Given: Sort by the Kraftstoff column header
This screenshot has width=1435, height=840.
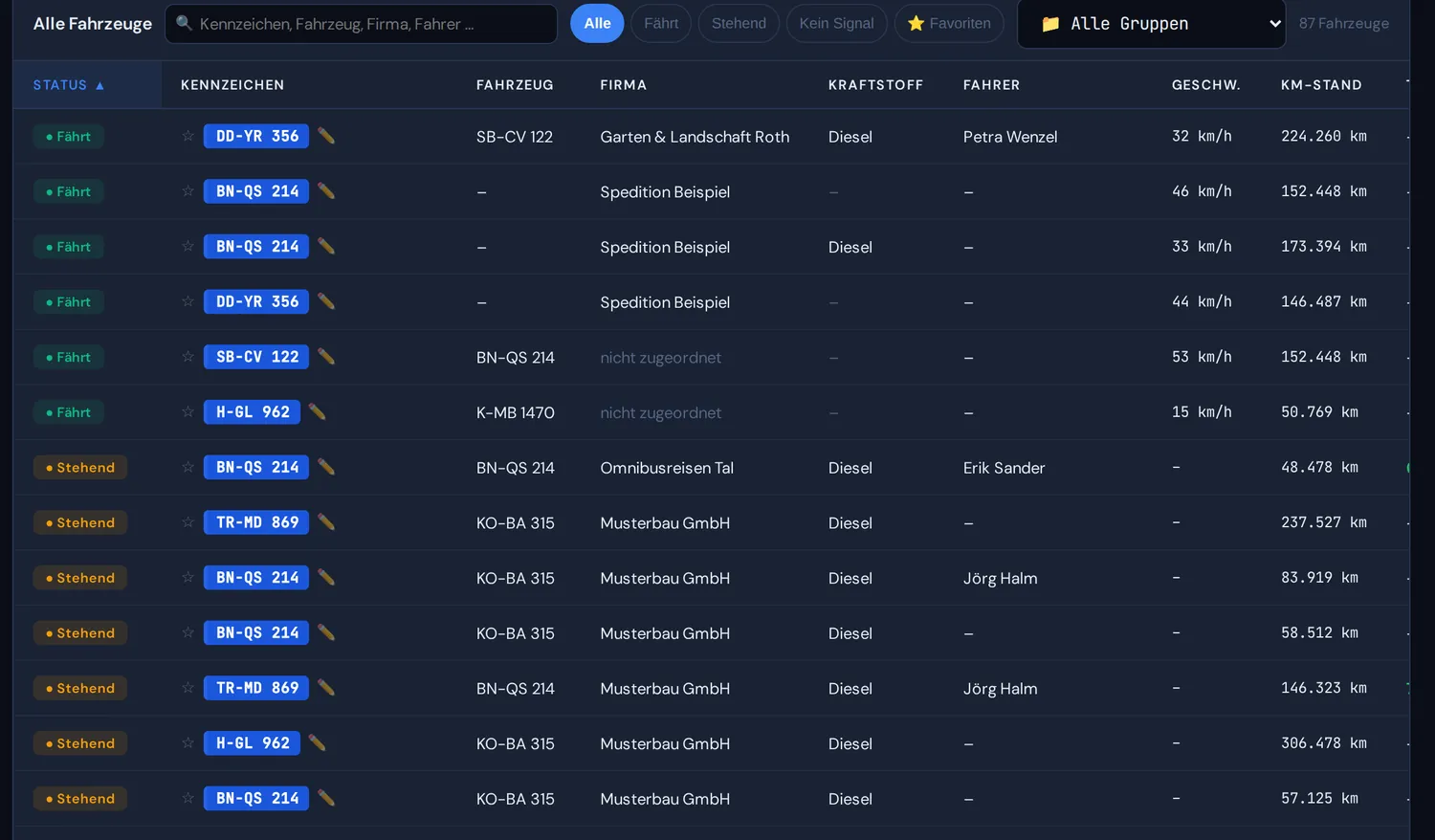Looking at the screenshot, I should coord(875,85).
